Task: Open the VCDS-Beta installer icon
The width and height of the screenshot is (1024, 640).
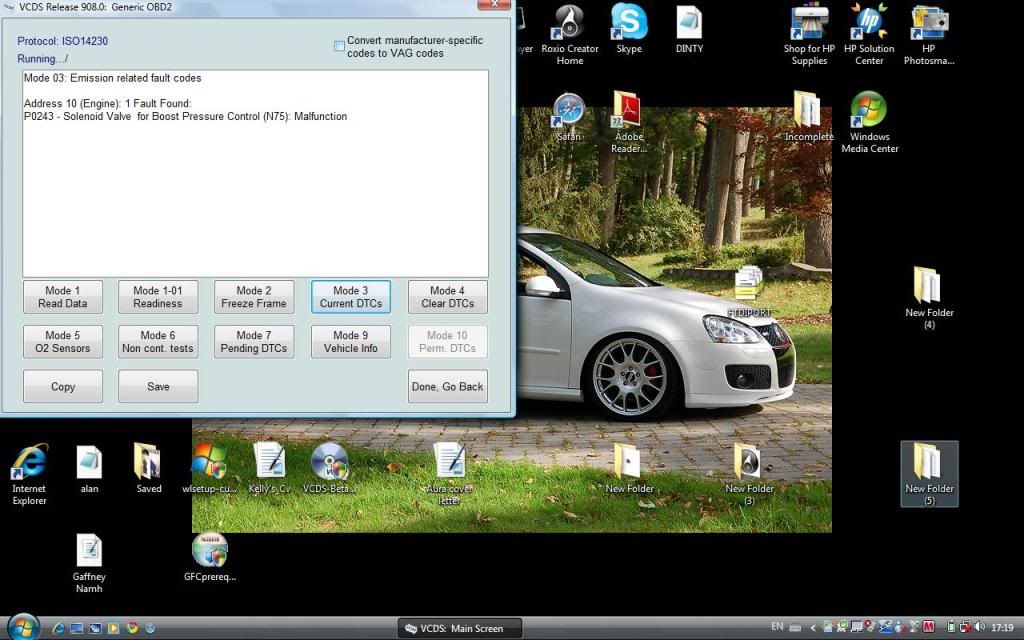Action: pos(329,468)
